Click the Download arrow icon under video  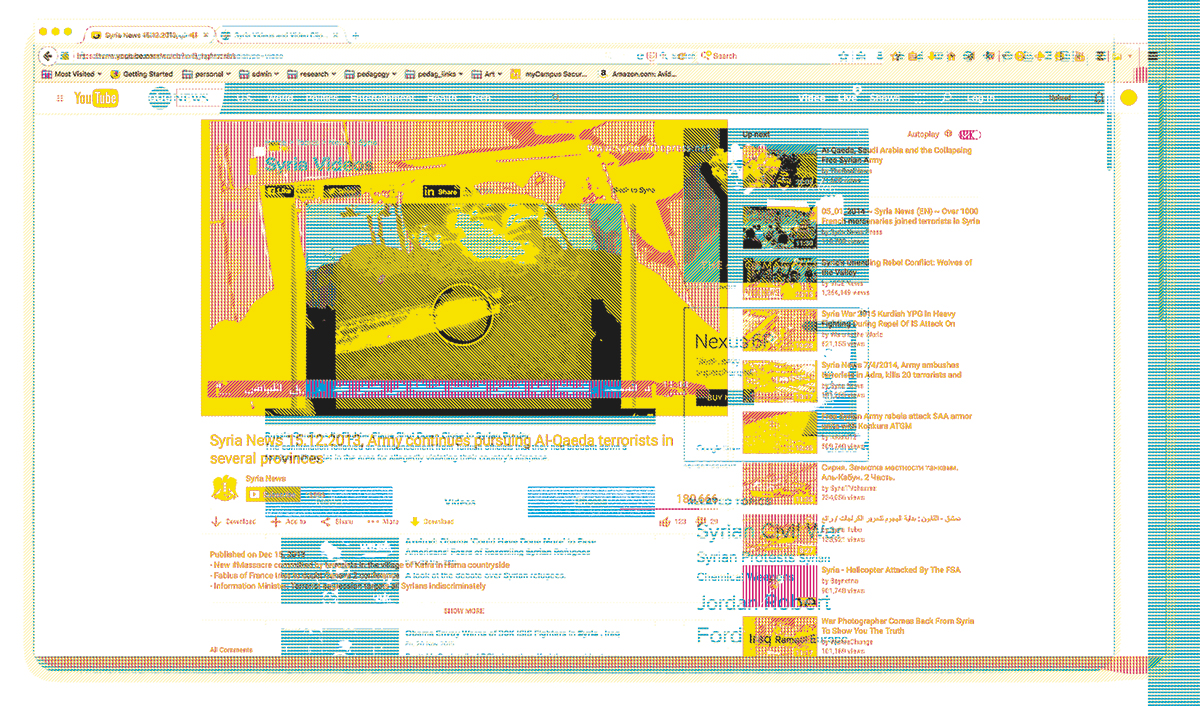point(215,521)
